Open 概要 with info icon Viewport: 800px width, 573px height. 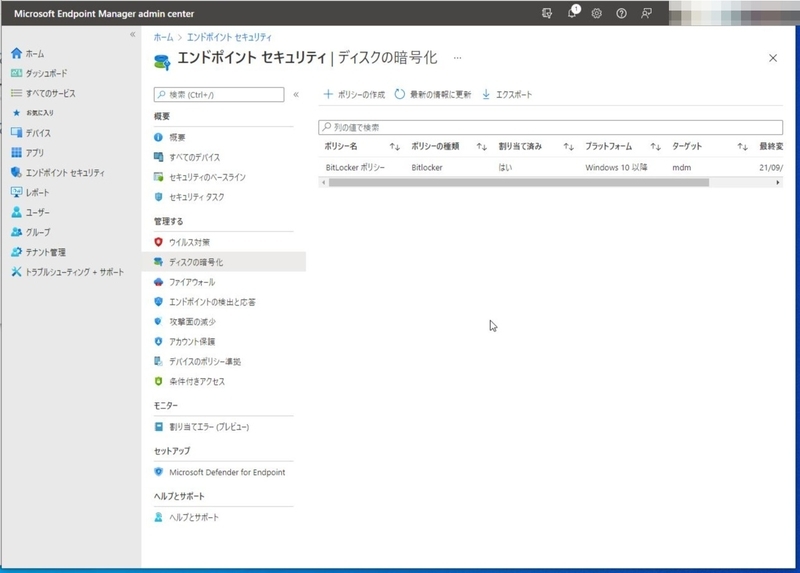coord(177,137)
